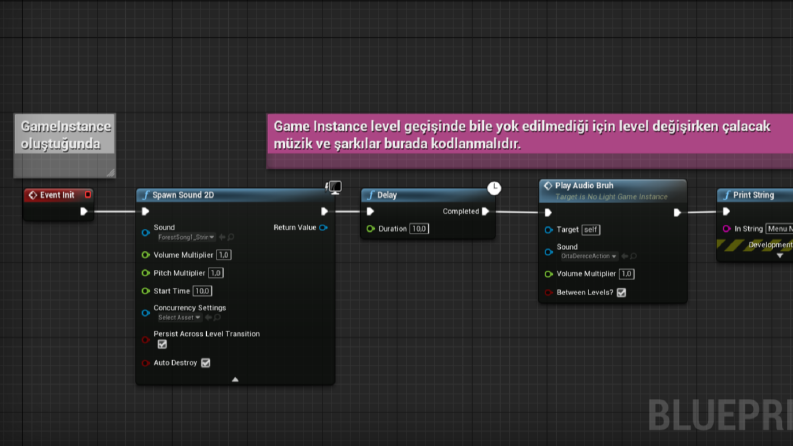Viewport: 793px width, 446px height.
Task: Expand the Print String advanced pins arrow
Action: (x=780, y=256)
